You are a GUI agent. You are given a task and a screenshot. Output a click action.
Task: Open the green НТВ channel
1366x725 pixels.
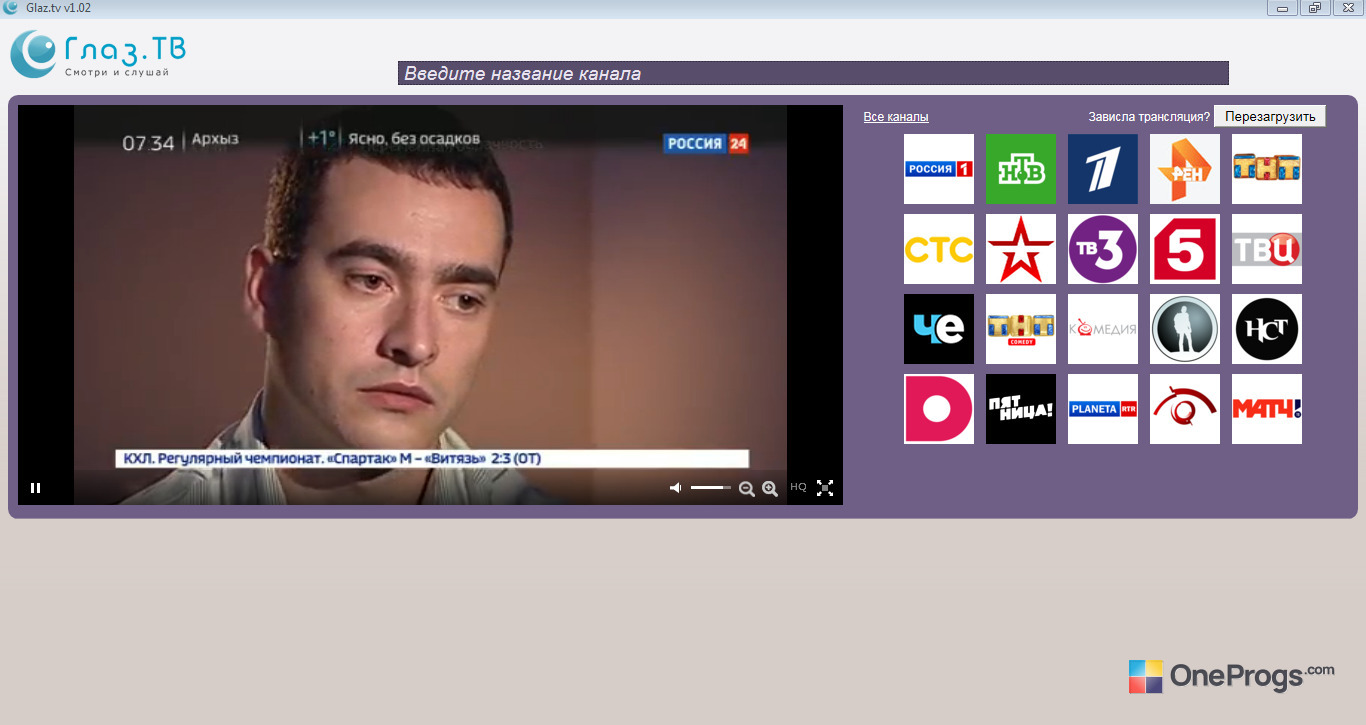tap(1020, 169)
